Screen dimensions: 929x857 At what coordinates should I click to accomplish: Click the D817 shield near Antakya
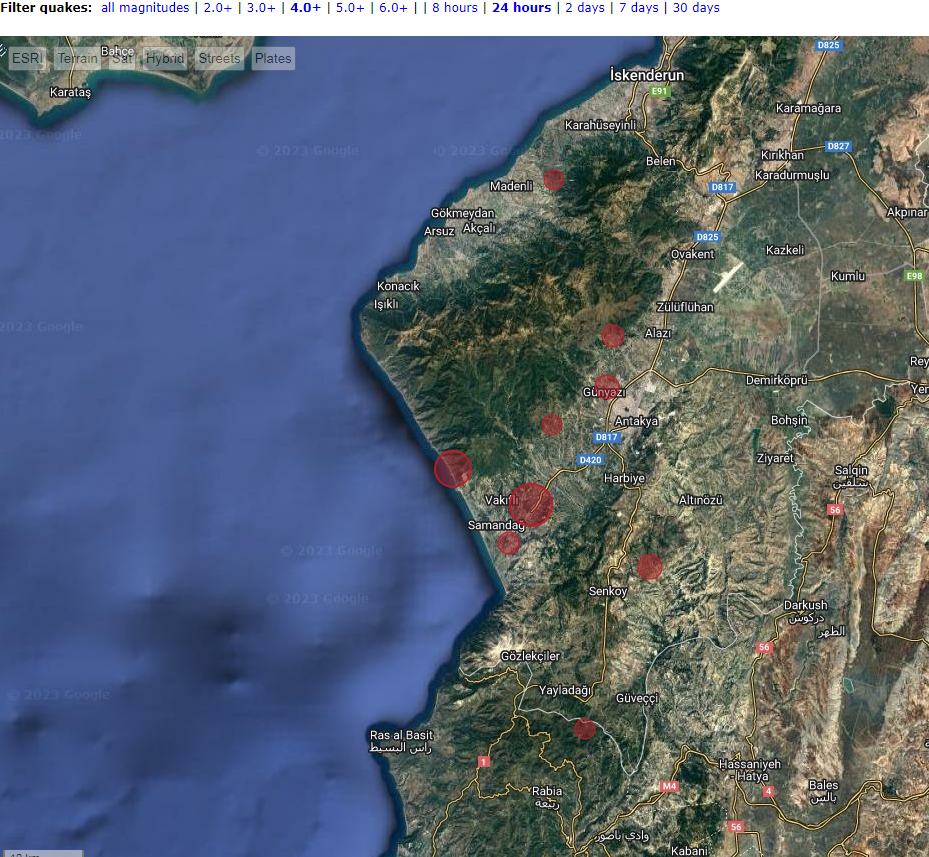coord(606,437)
